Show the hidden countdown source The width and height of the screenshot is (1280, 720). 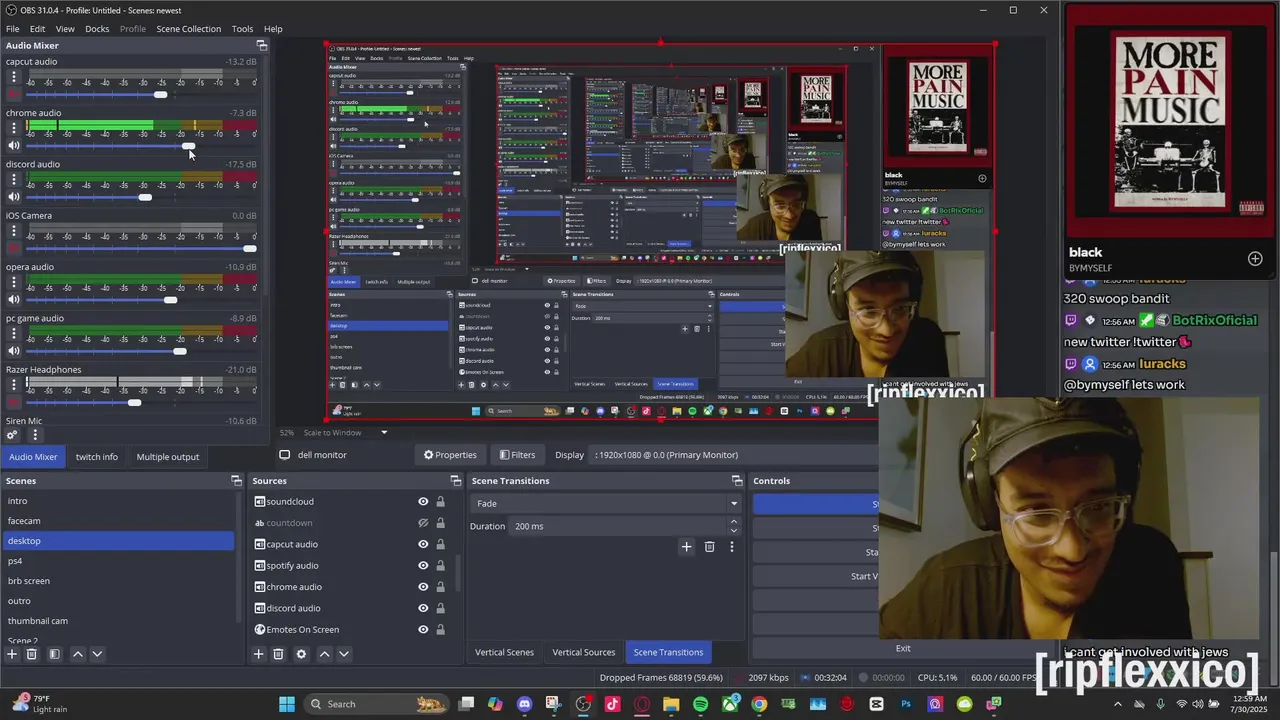[x=423, y=523]
